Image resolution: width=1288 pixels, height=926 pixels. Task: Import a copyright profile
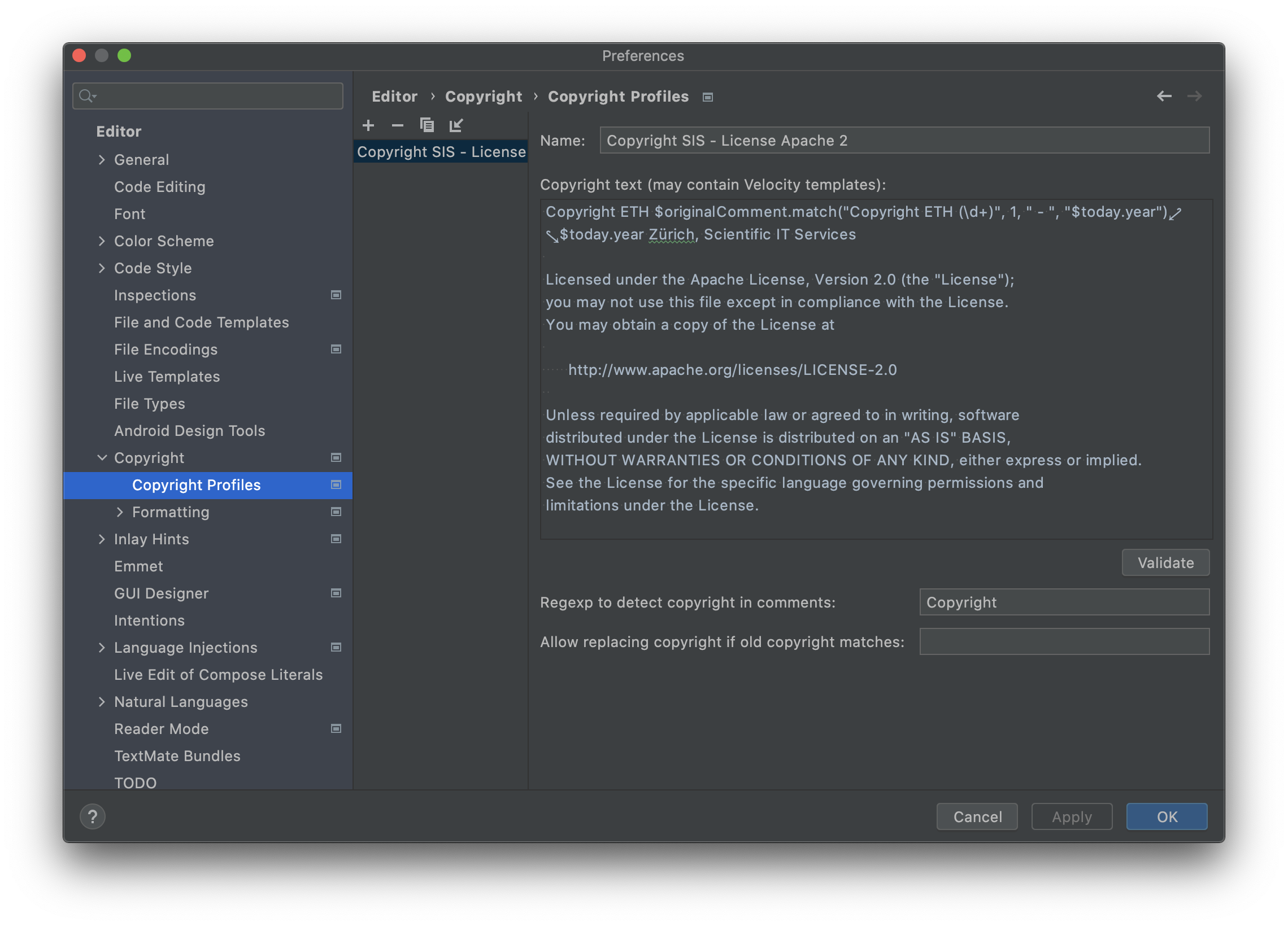click(x=456, y=125)
